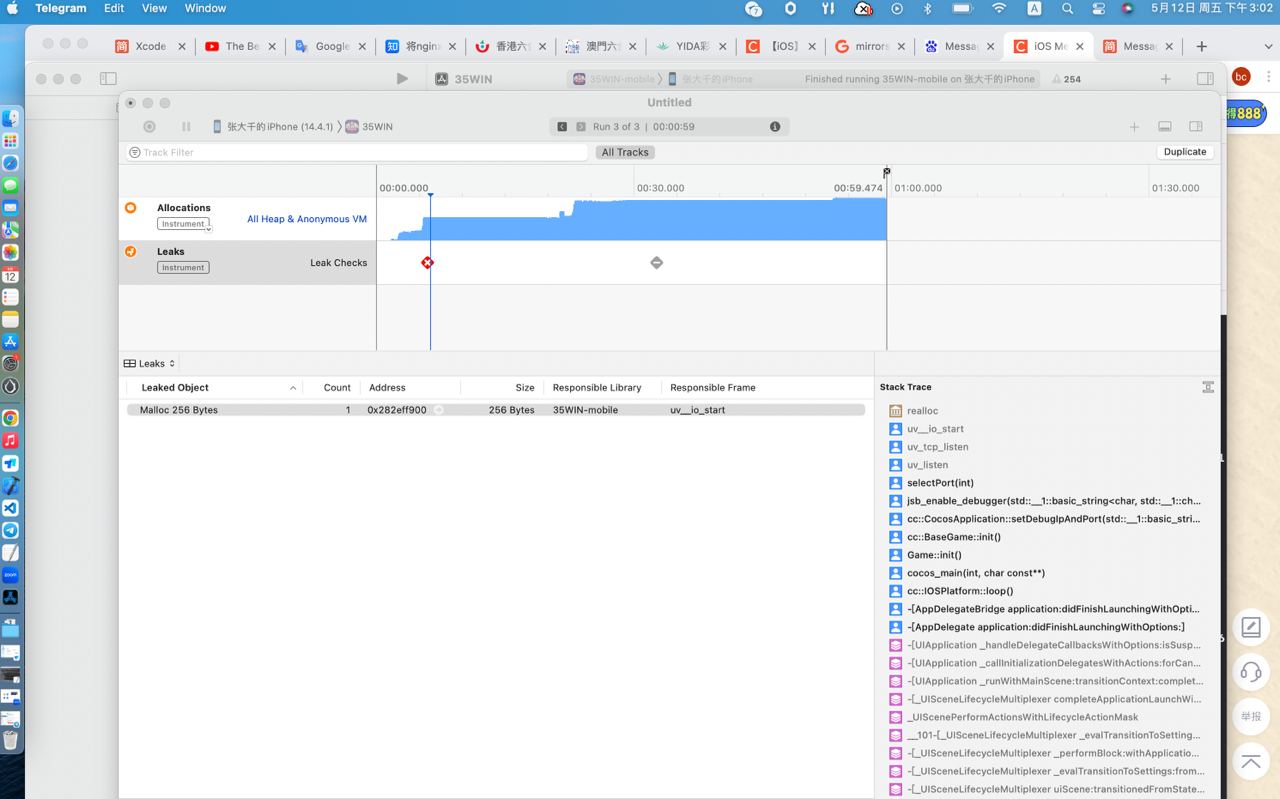Select the uv__io_start stack frame
1280x799 pixels.
coord(935,429)
